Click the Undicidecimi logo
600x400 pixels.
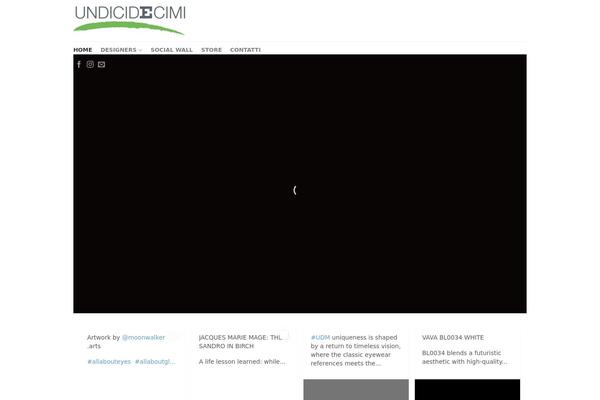coord(130,20)
